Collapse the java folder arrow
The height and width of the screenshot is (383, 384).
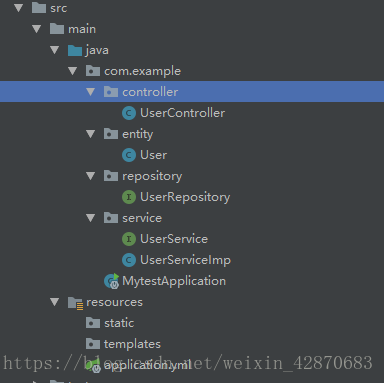(55, 50)
